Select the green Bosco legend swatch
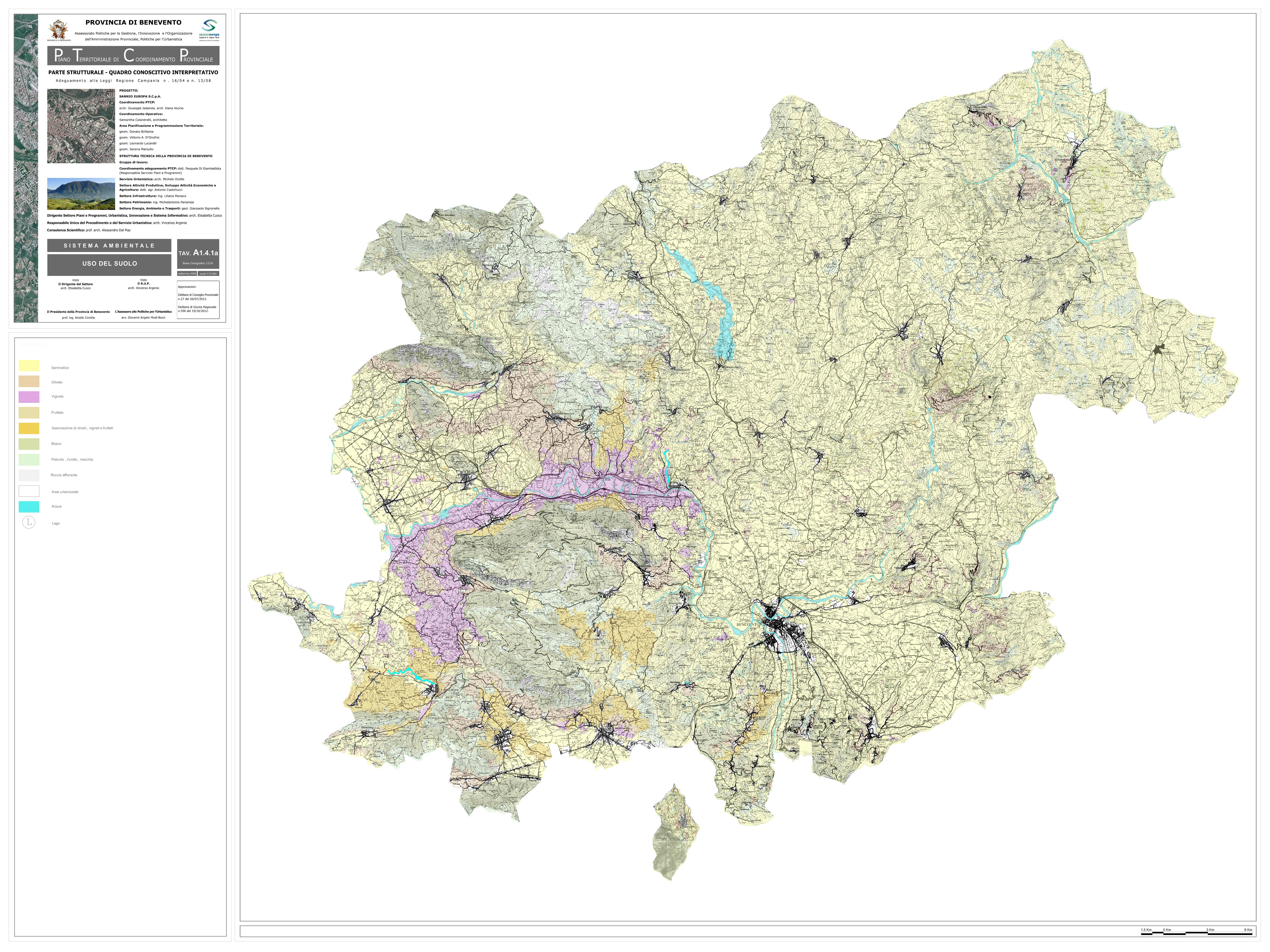This screenshot has height=952, width=1270. coord(29,444)
